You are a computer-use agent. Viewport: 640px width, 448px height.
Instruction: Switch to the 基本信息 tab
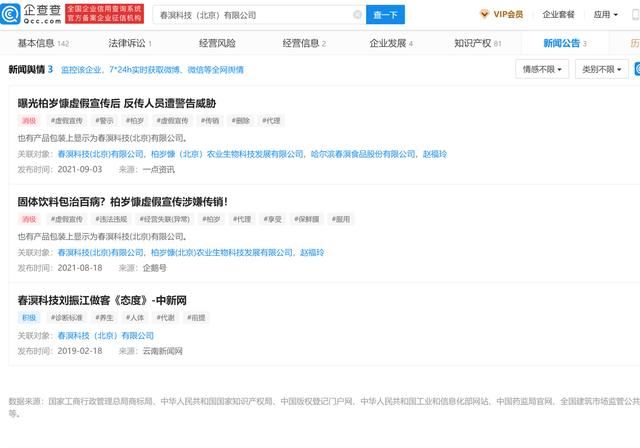(x=42, y=44)
